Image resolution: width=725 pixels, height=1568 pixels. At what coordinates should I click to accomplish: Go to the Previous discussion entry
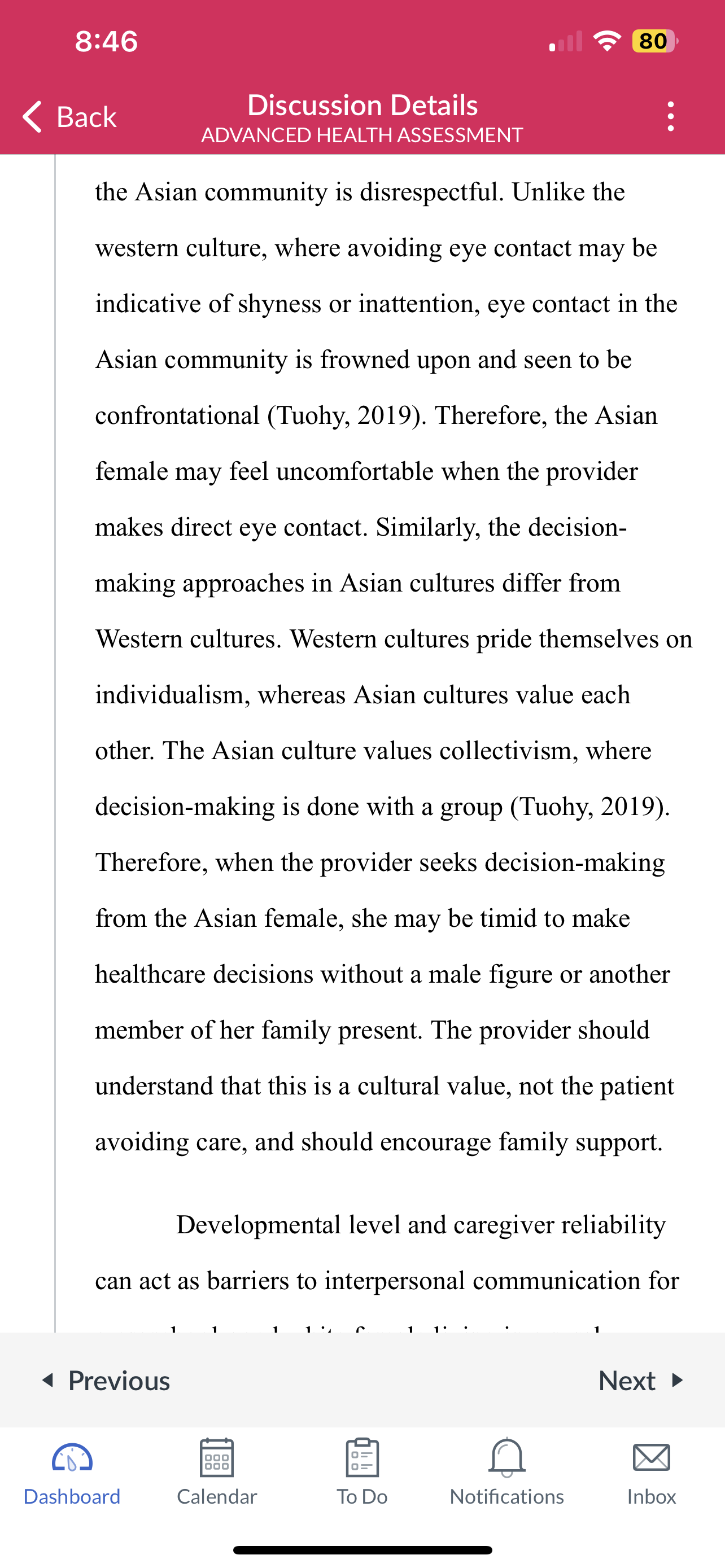[x=106, y=1380]
